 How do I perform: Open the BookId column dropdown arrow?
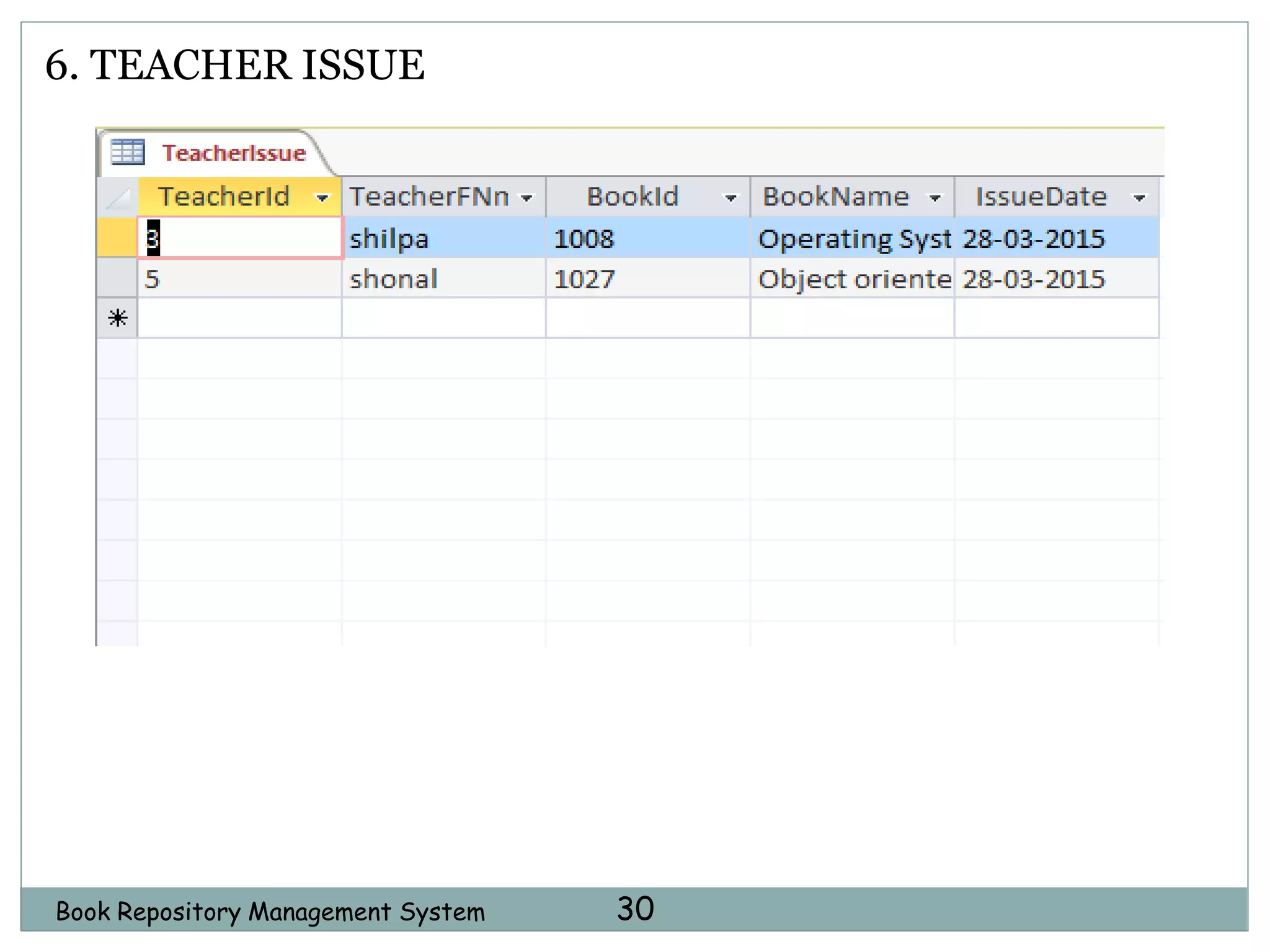click(730, 198)
